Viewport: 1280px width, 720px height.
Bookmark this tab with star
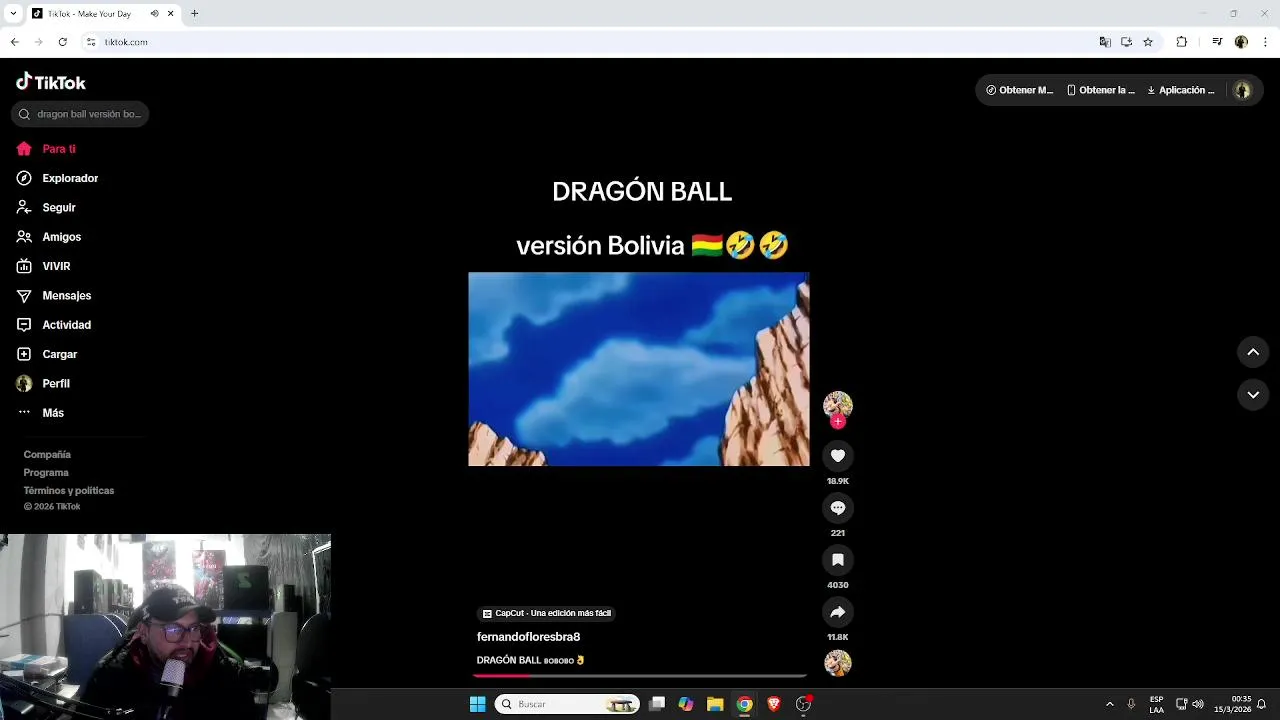pyautogui.click(x=1148, y=42)
